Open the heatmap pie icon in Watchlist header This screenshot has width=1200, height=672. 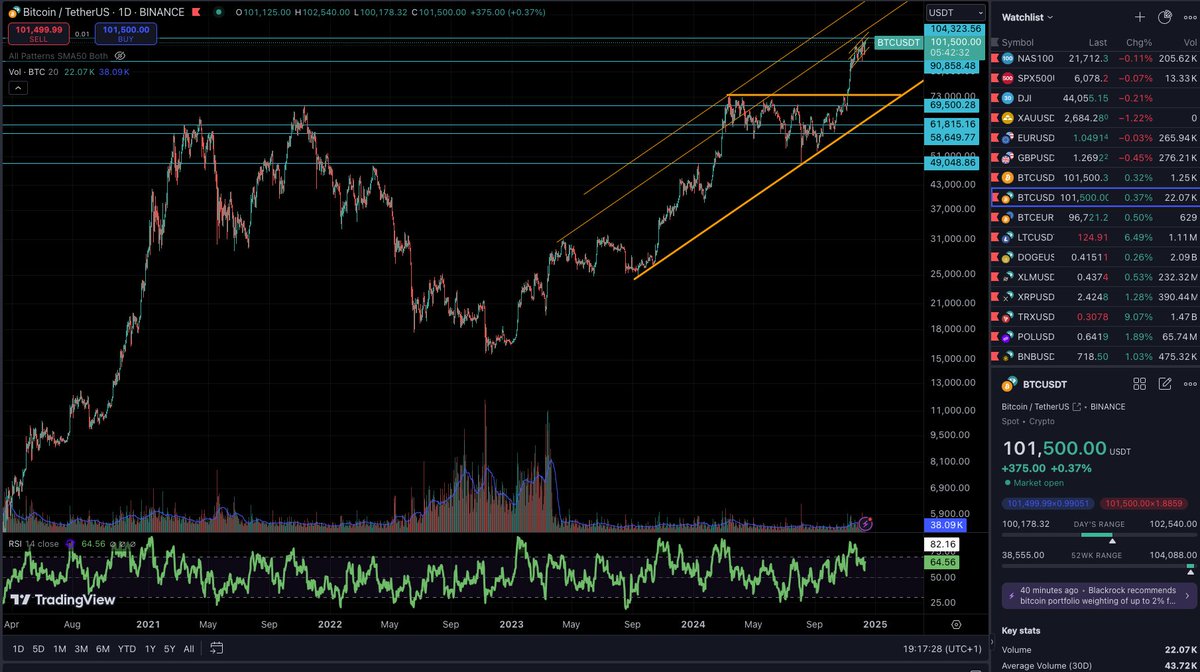pyautogui.click(x=1163, y=17)
